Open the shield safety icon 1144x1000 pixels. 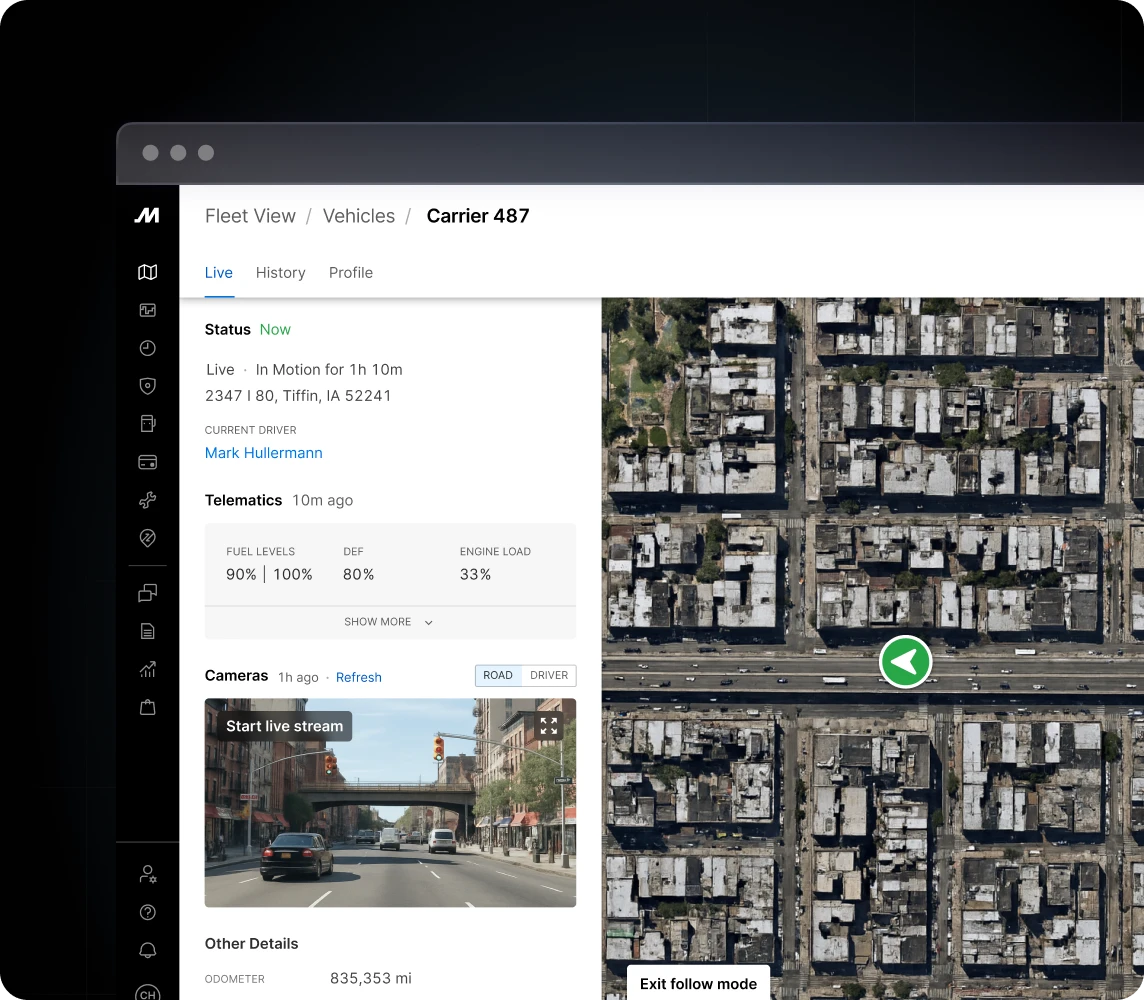(x=148, y=386)
